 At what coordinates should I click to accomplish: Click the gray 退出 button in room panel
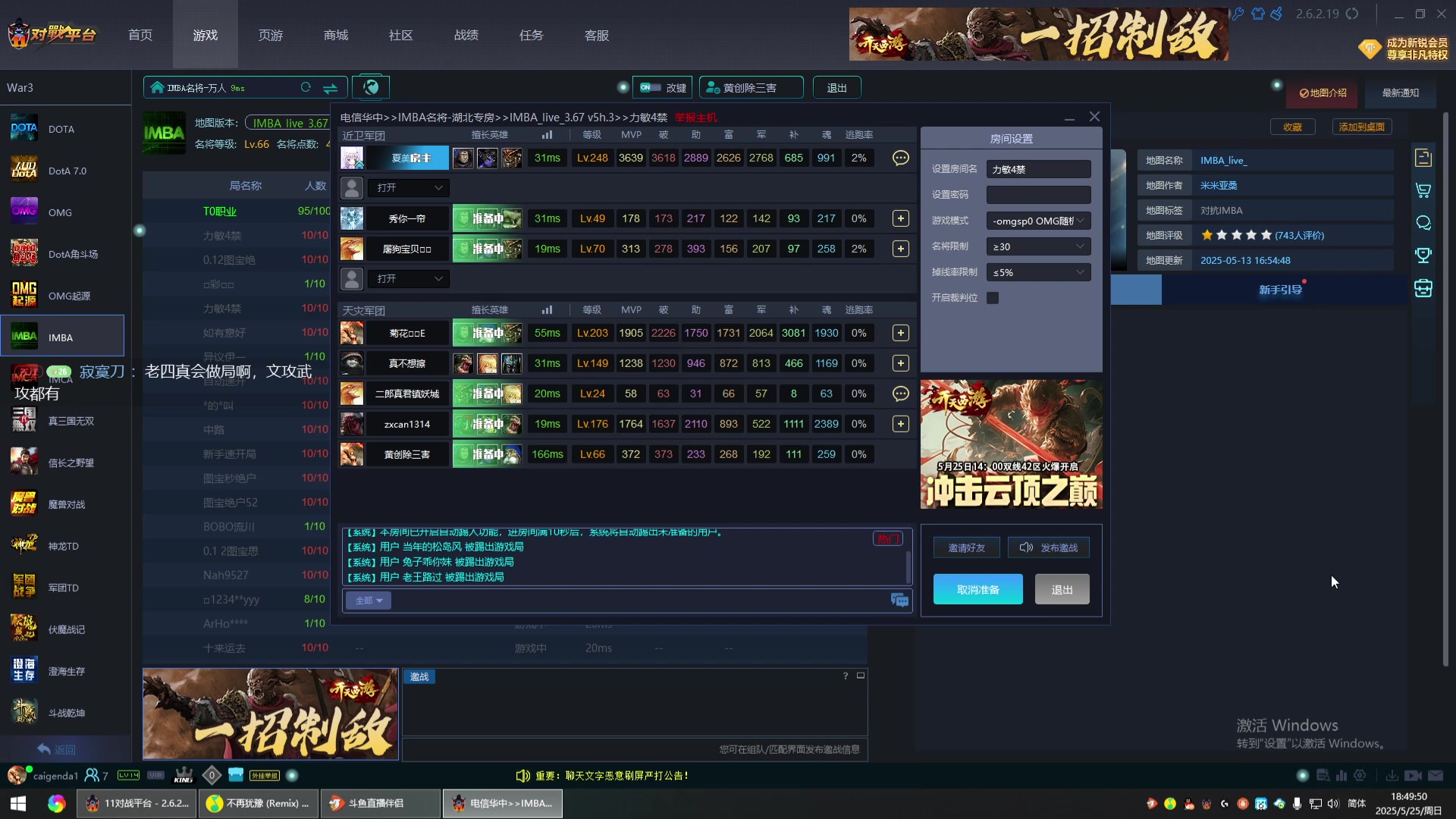[x=1062, y=589]
